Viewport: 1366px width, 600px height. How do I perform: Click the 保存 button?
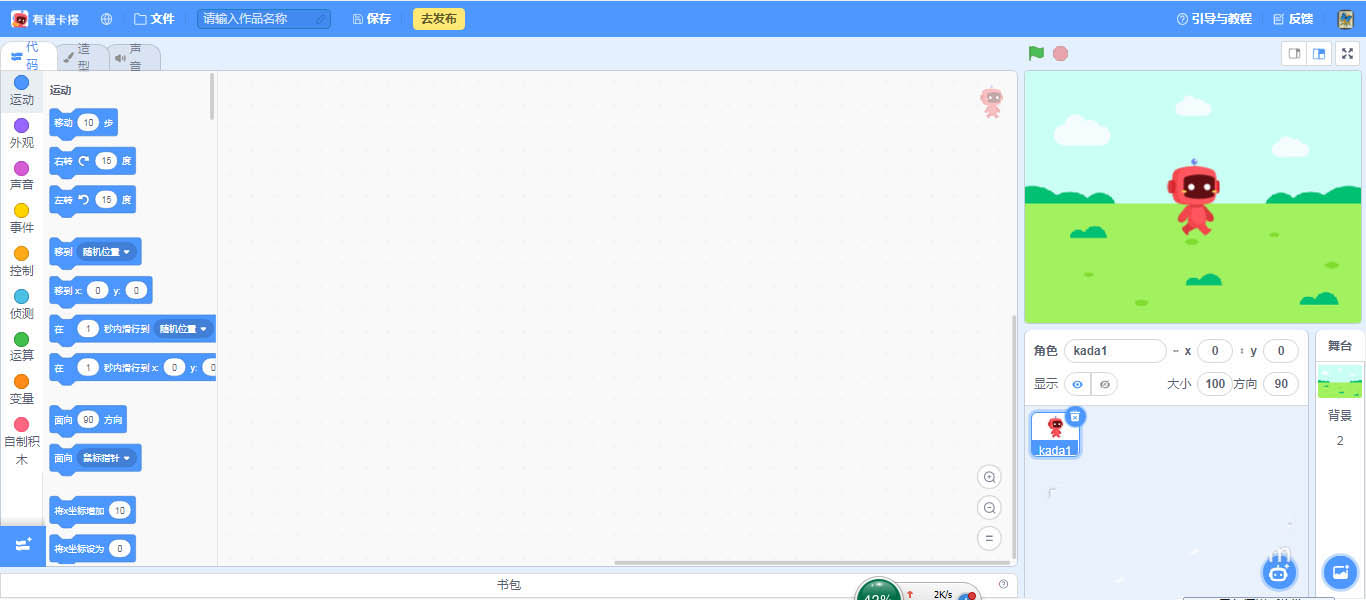(372, 19)
